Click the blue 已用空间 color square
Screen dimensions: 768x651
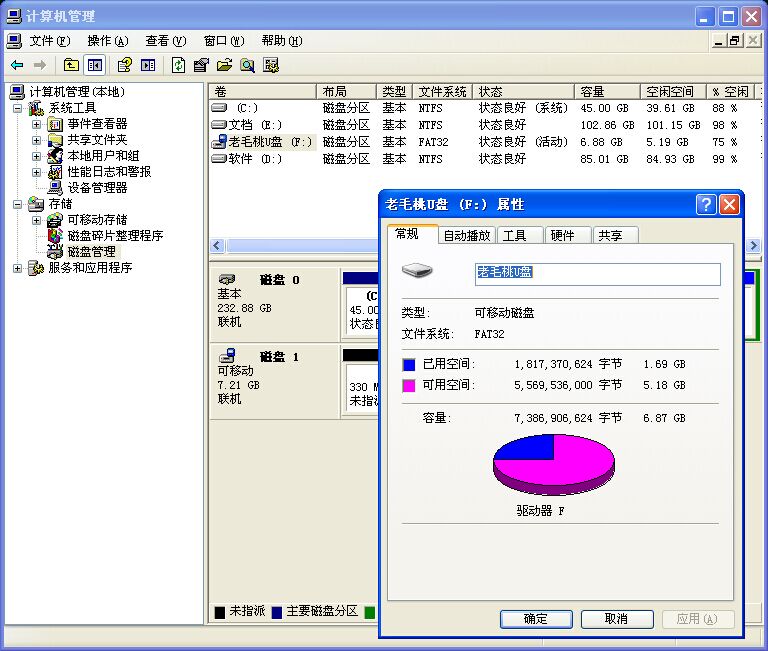pos(408,365)
